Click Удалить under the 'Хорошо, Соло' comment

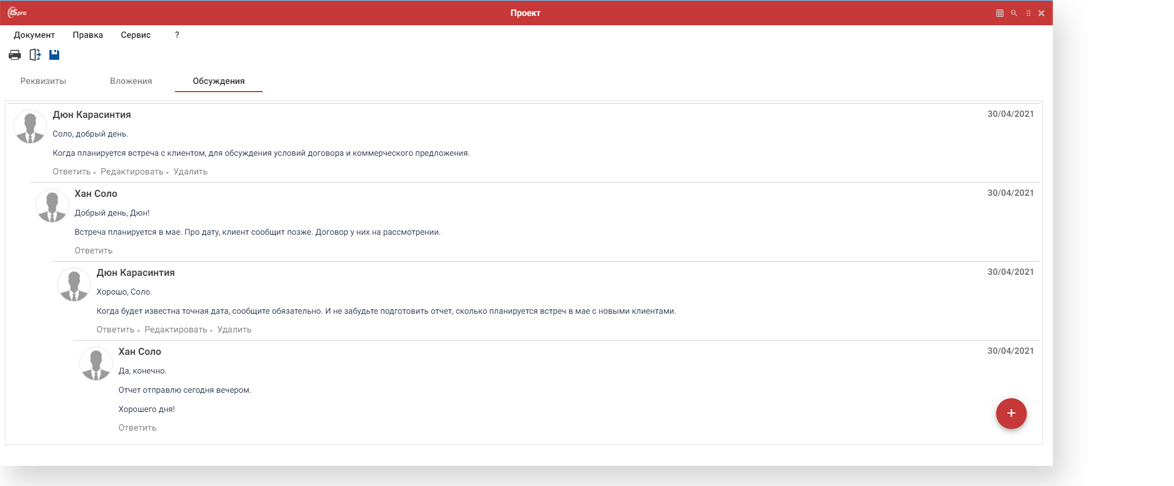click(234, 329)
